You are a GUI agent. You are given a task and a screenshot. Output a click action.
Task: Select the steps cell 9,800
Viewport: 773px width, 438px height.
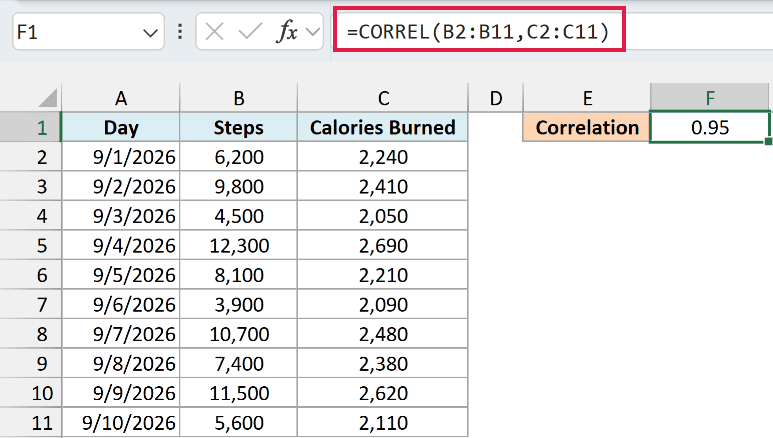[239, 186]
